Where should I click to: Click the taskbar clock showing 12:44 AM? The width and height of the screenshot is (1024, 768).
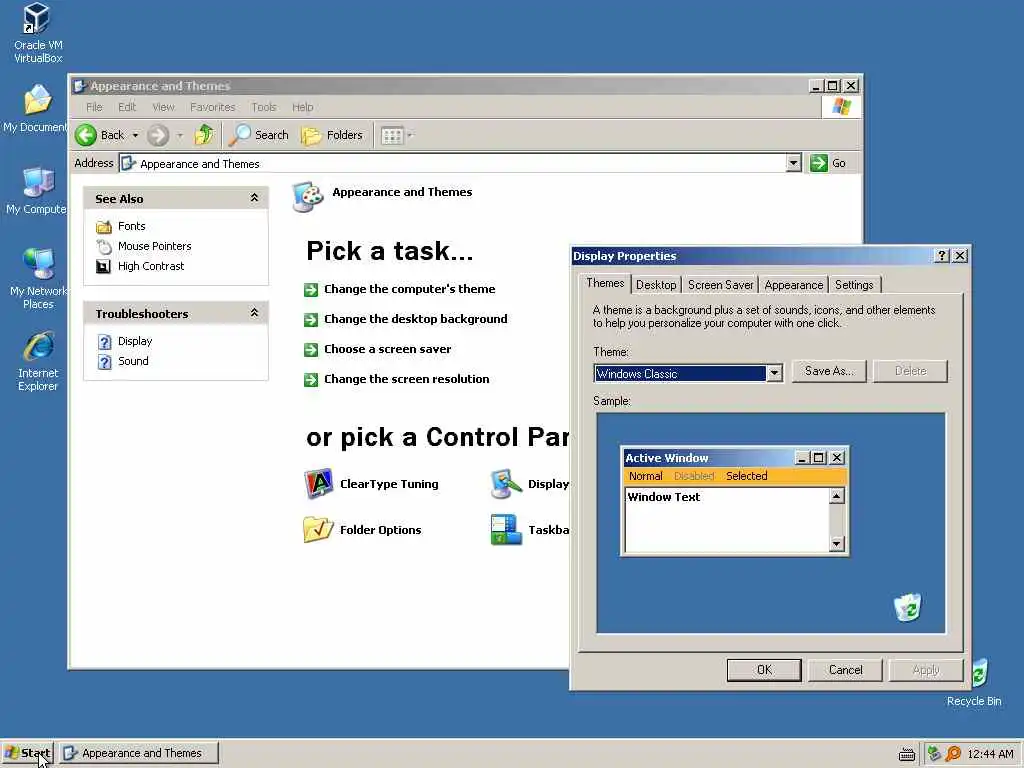point(990,754)
